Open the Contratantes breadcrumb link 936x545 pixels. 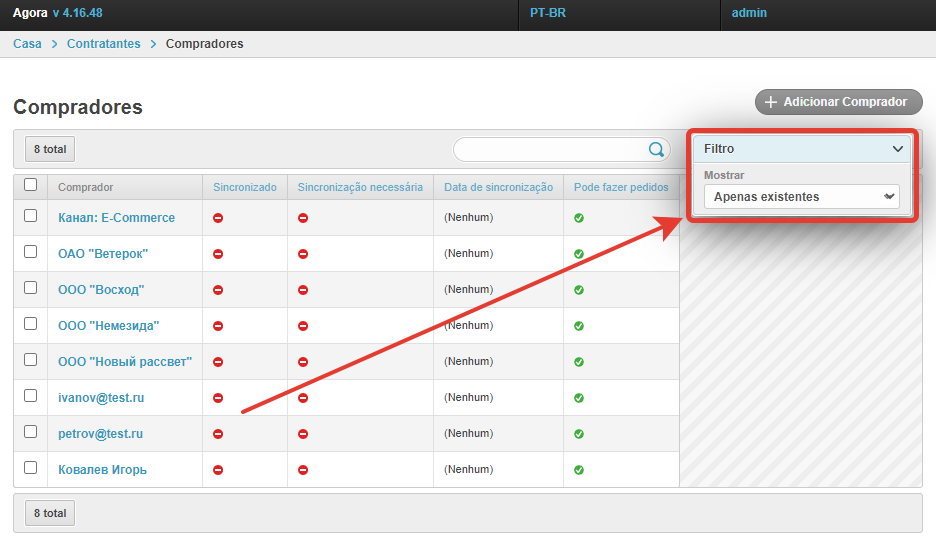click(104, 44)
